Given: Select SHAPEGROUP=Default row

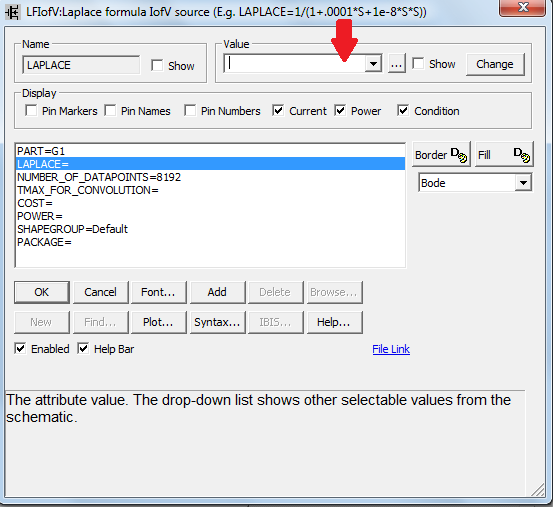Looking at the screenshot, I should coord(211,229).
